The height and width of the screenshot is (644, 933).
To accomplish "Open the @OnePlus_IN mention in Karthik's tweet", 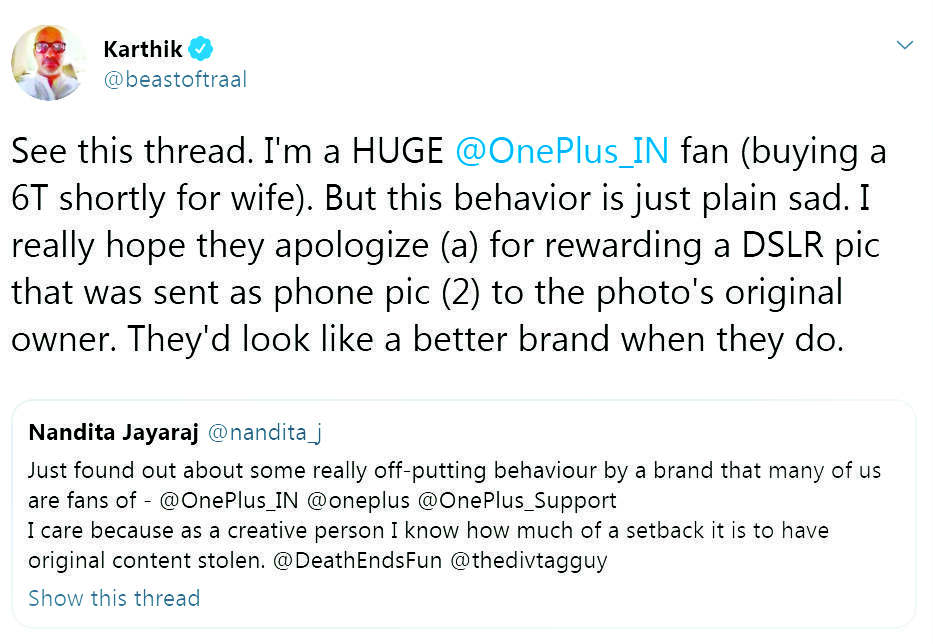I will 562,152.
